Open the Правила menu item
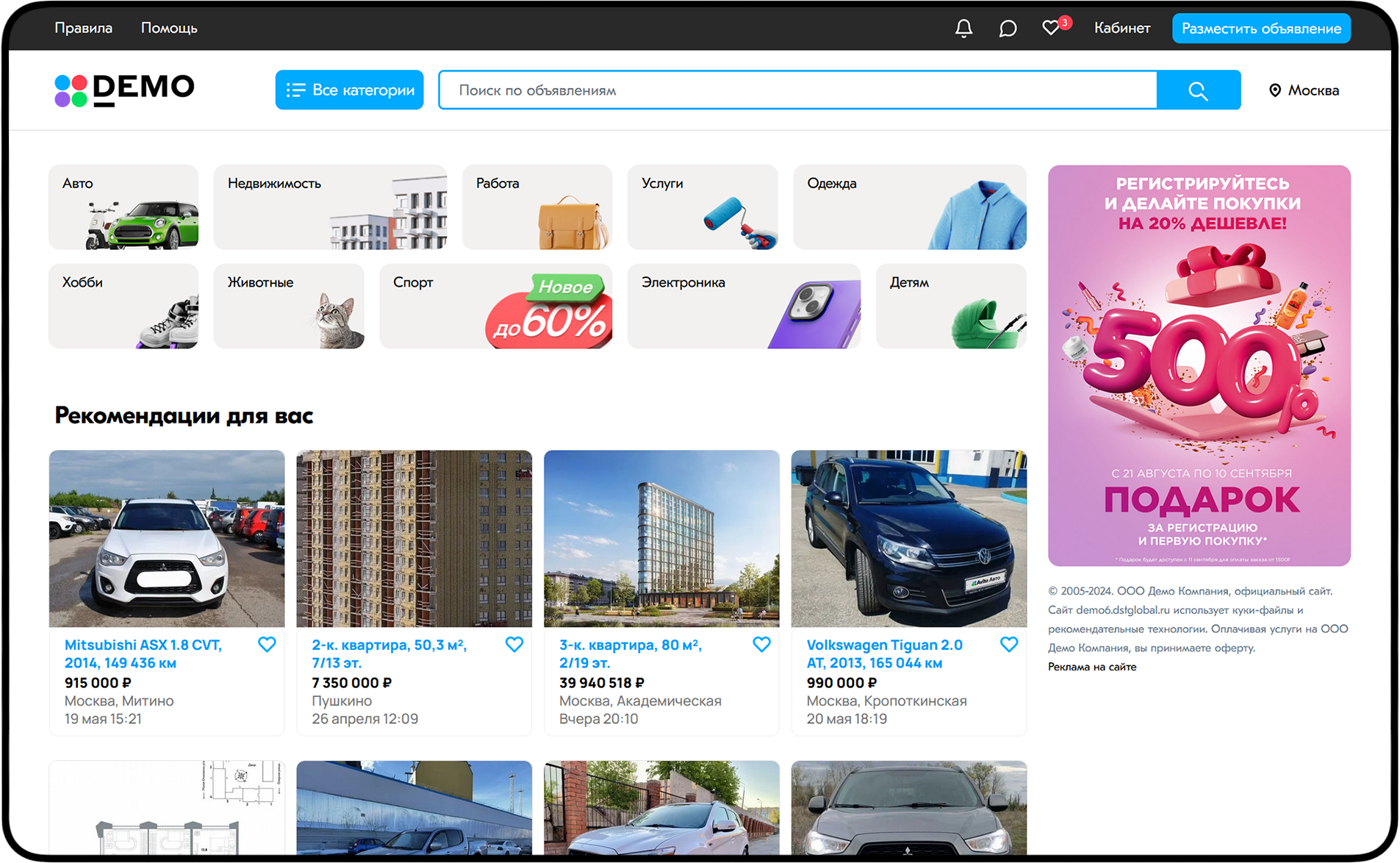This screenshot has width=1400, height=863. coord(83,28)
